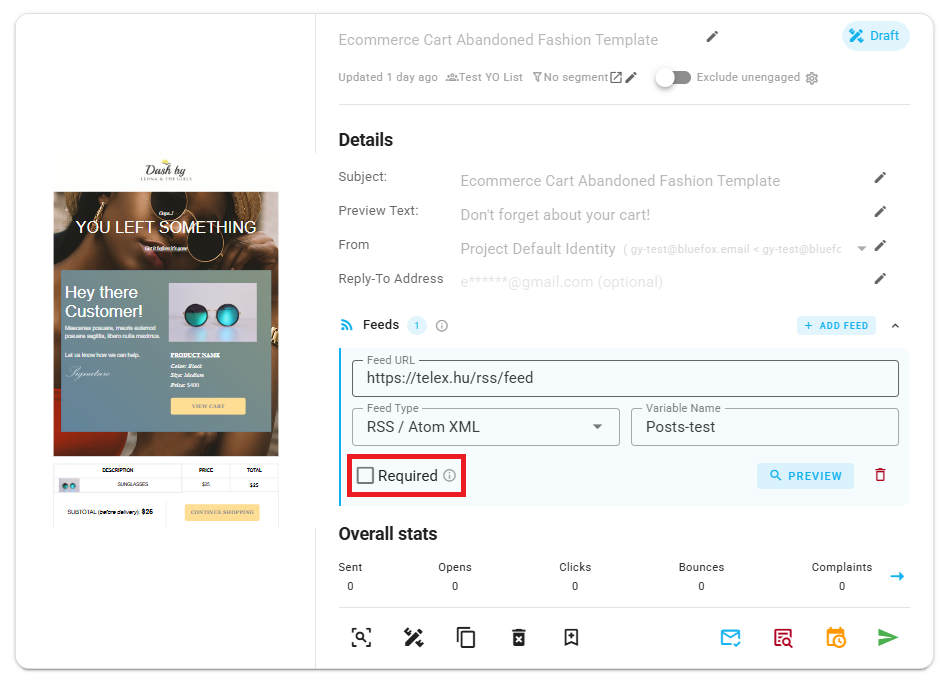Schedule campaign with orange calendar icon
947x682 pixels.
pyautogui.click(x=835, y=637)
